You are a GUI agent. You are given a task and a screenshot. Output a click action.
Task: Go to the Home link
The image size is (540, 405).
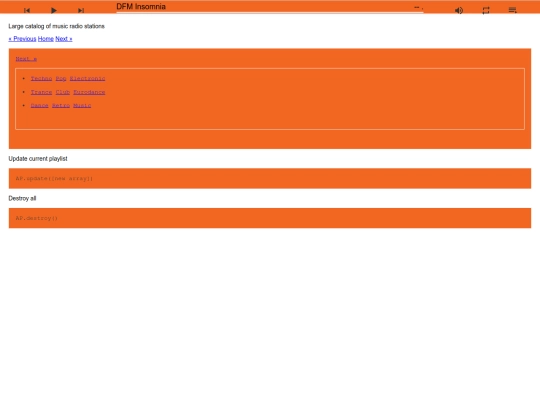click(x=45, y=39)
